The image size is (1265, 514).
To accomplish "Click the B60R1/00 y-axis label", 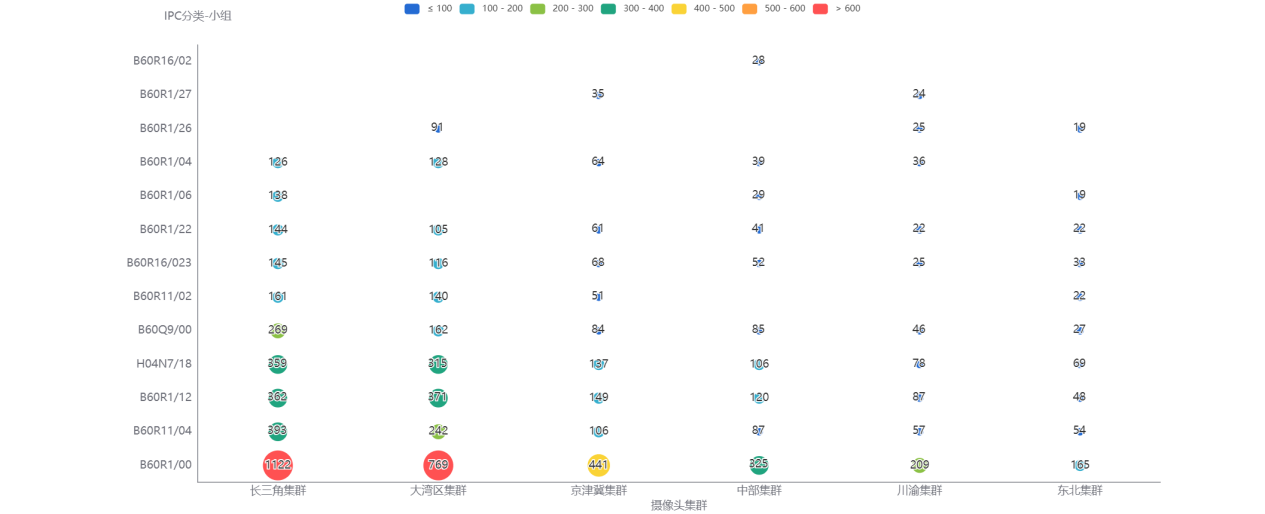I will [165, 465].
